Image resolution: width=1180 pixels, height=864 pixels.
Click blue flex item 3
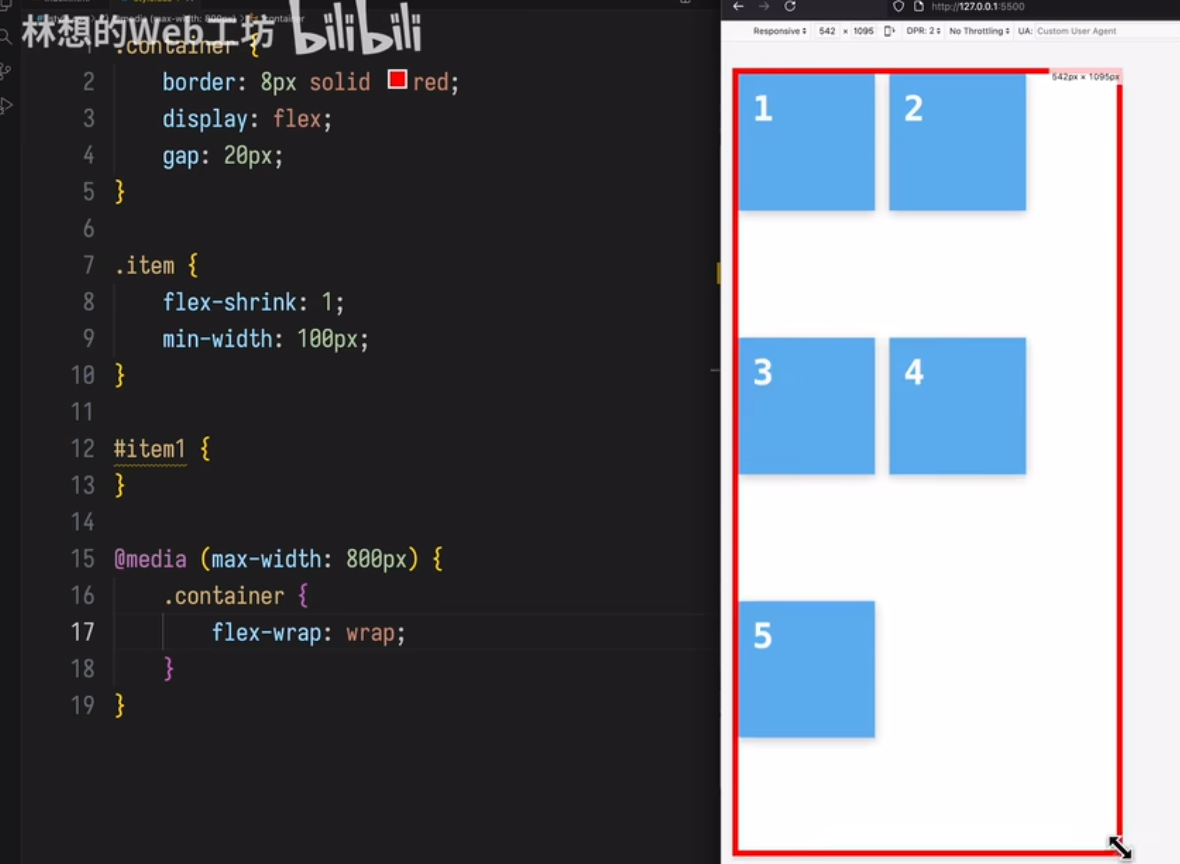pos(807,406)
